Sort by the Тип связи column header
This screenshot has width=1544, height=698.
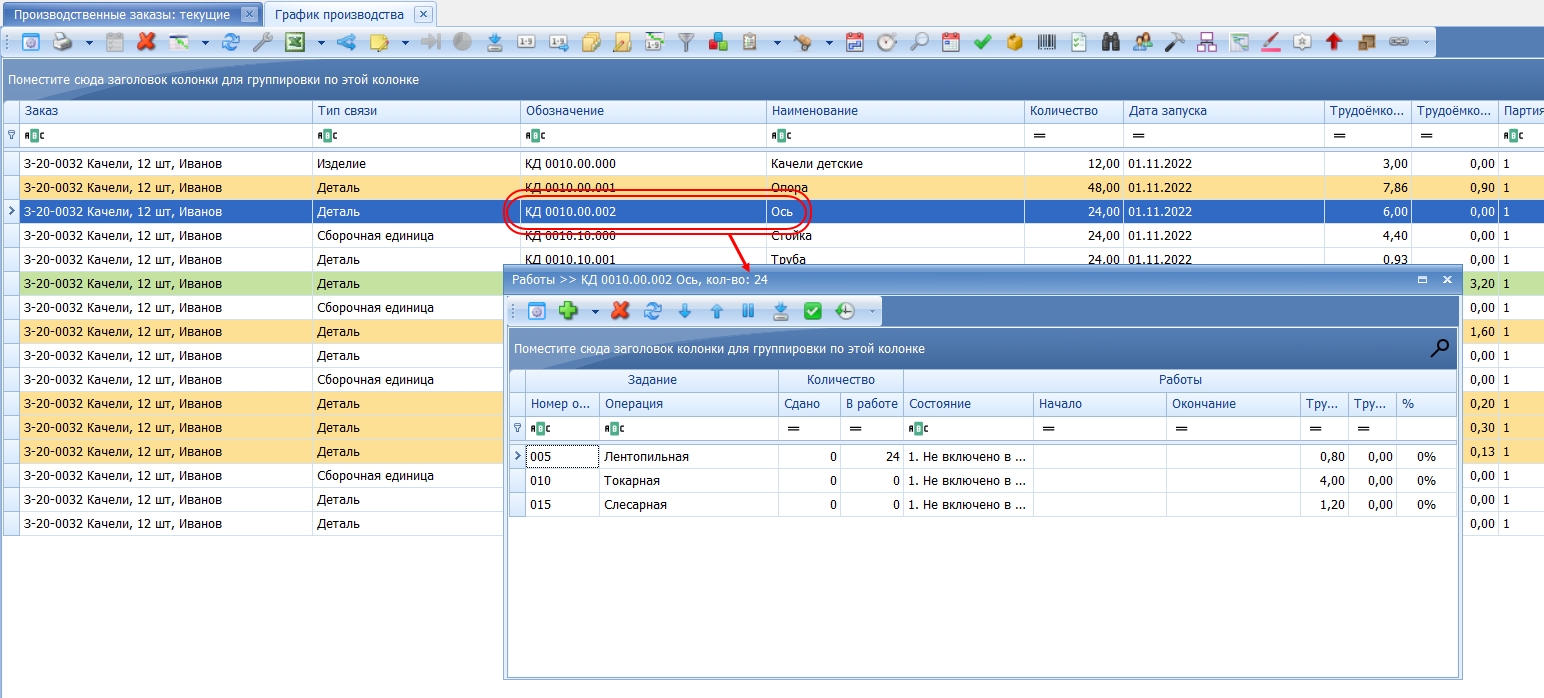pyautogui.click(x=416, y=111)
